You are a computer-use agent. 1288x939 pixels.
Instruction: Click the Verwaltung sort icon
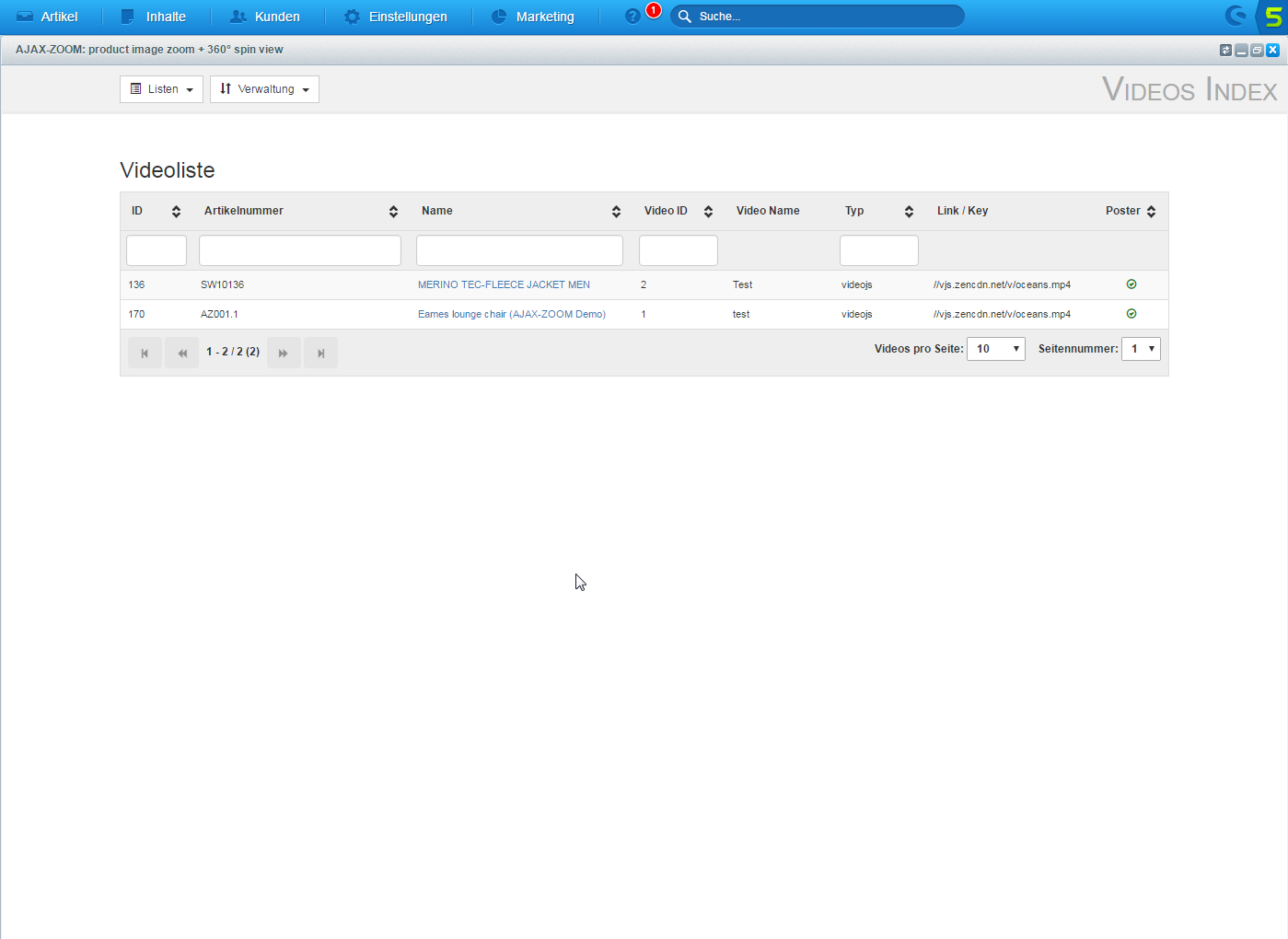click(x=226, y=89)
